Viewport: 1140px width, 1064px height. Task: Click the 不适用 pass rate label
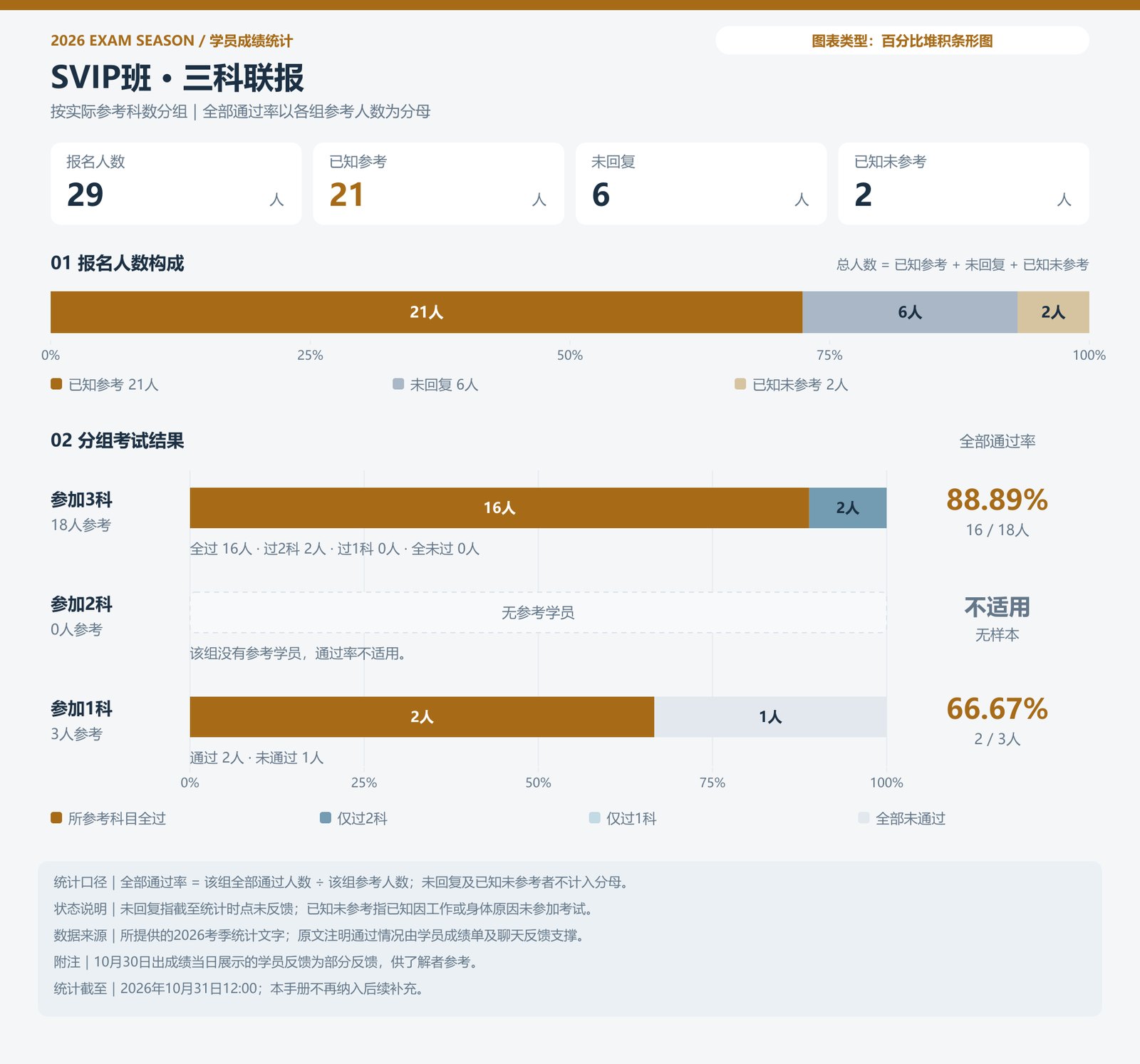(997, 607)
